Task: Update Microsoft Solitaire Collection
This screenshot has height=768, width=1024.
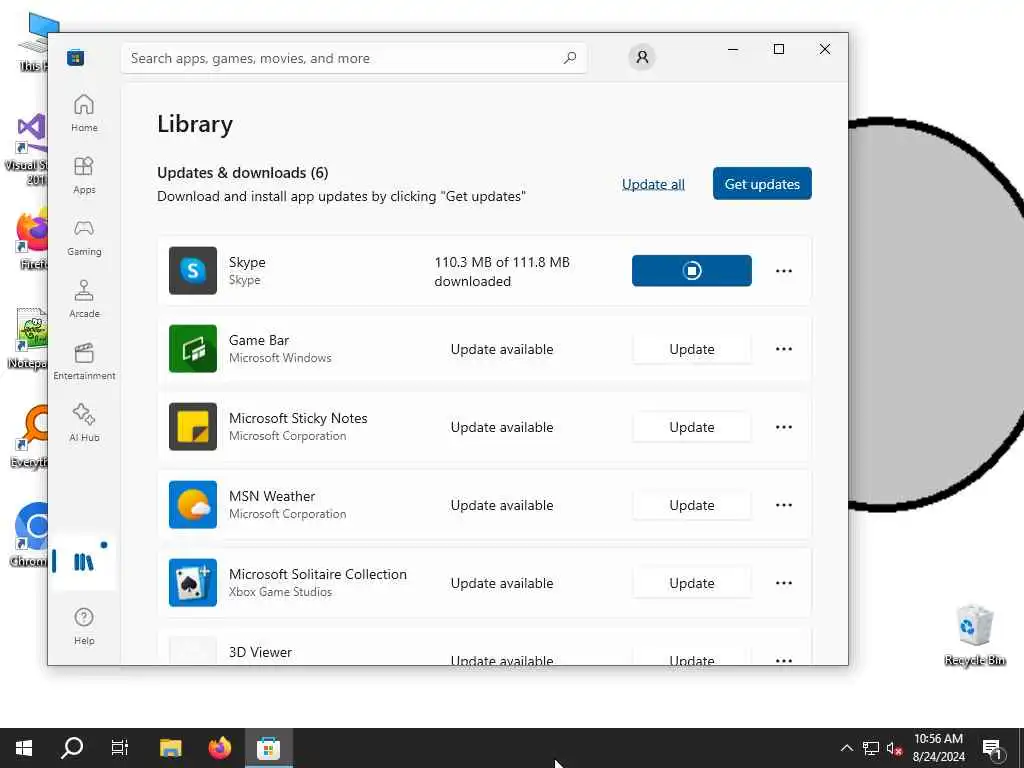Action: click(x=692, y=583)
